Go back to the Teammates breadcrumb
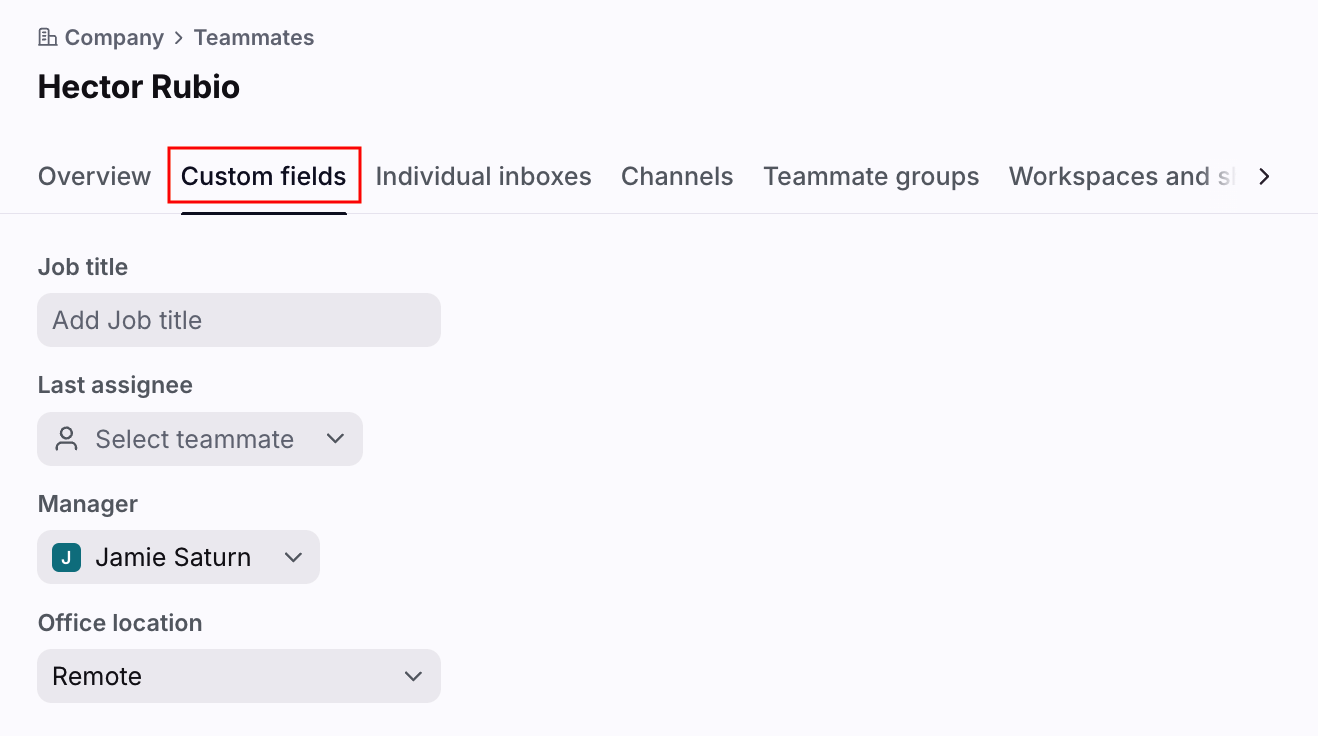The height and width of the screenshot is (736, 1318). [x=254, y=38]
